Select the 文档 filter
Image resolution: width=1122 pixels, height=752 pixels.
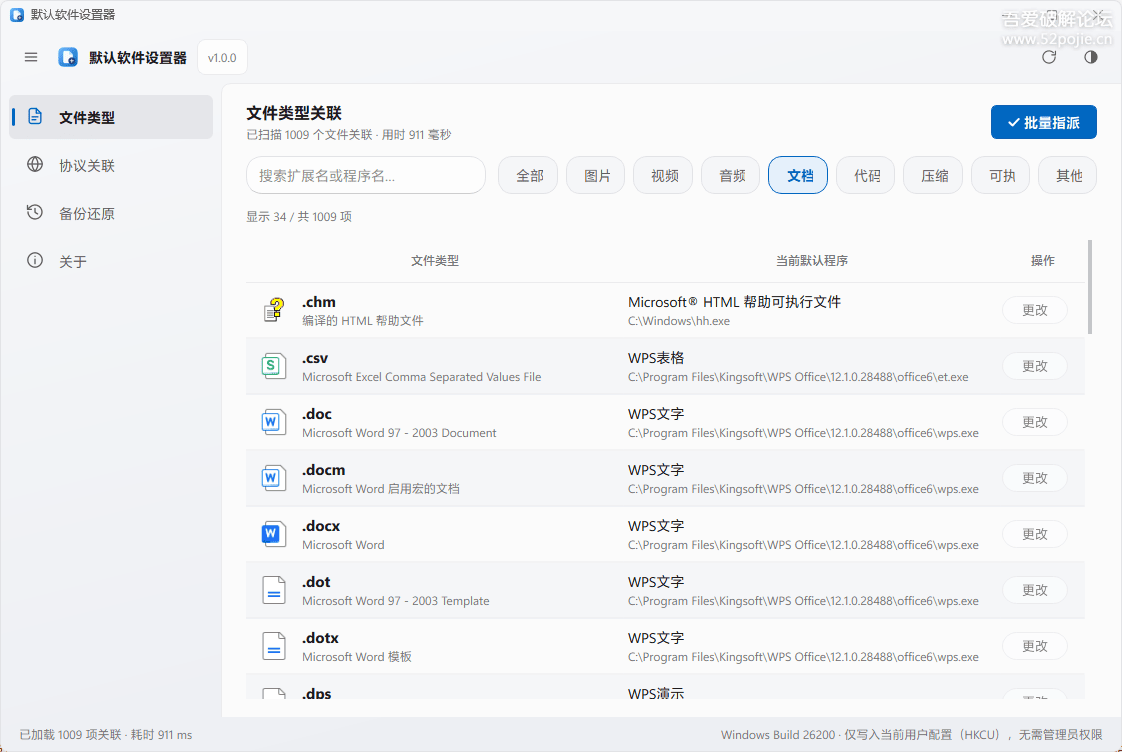799,175
